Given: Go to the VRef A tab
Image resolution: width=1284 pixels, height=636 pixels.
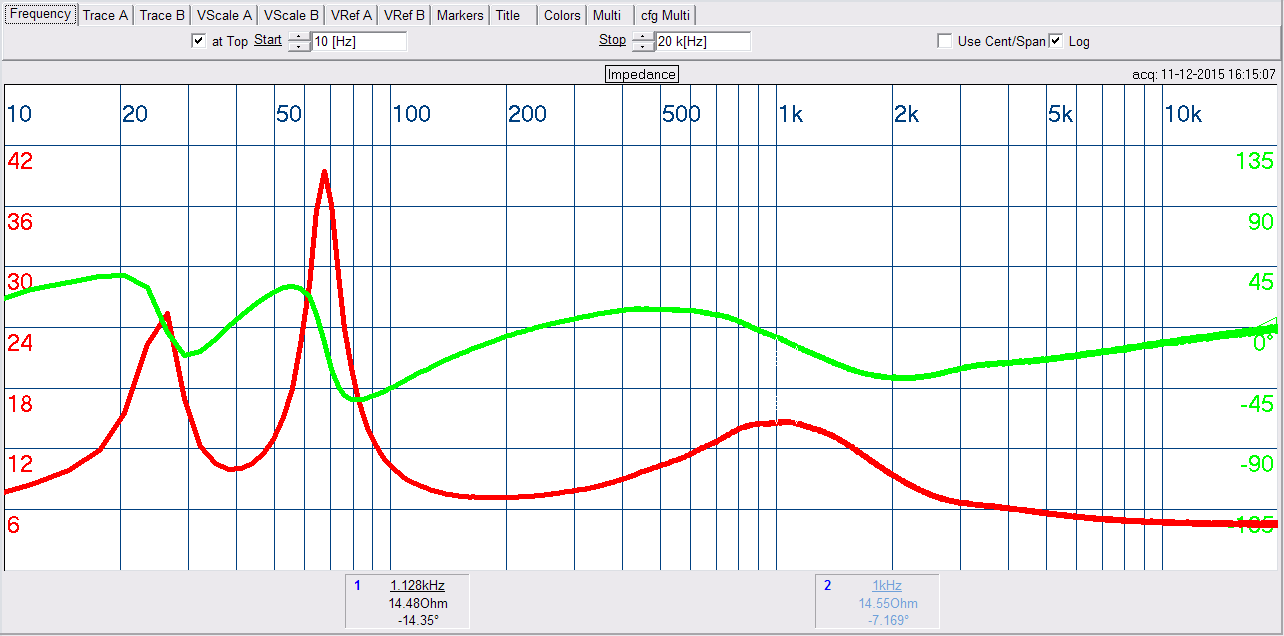Looking at the screenshot, I should (x=350, y=15).
